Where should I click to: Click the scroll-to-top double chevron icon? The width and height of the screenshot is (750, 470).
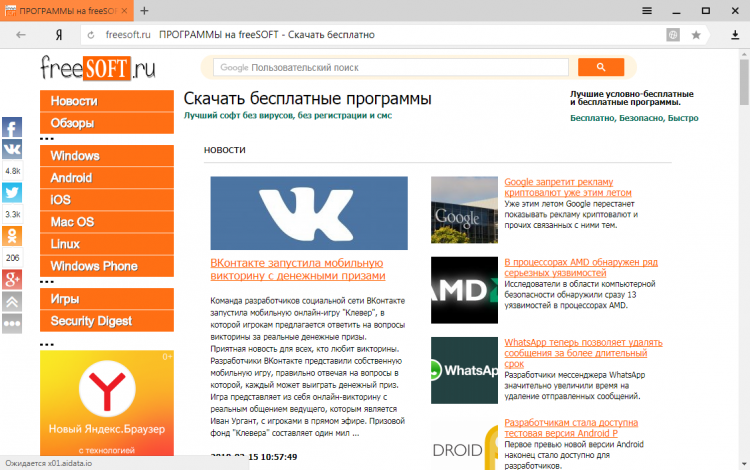tap(12, 302)
